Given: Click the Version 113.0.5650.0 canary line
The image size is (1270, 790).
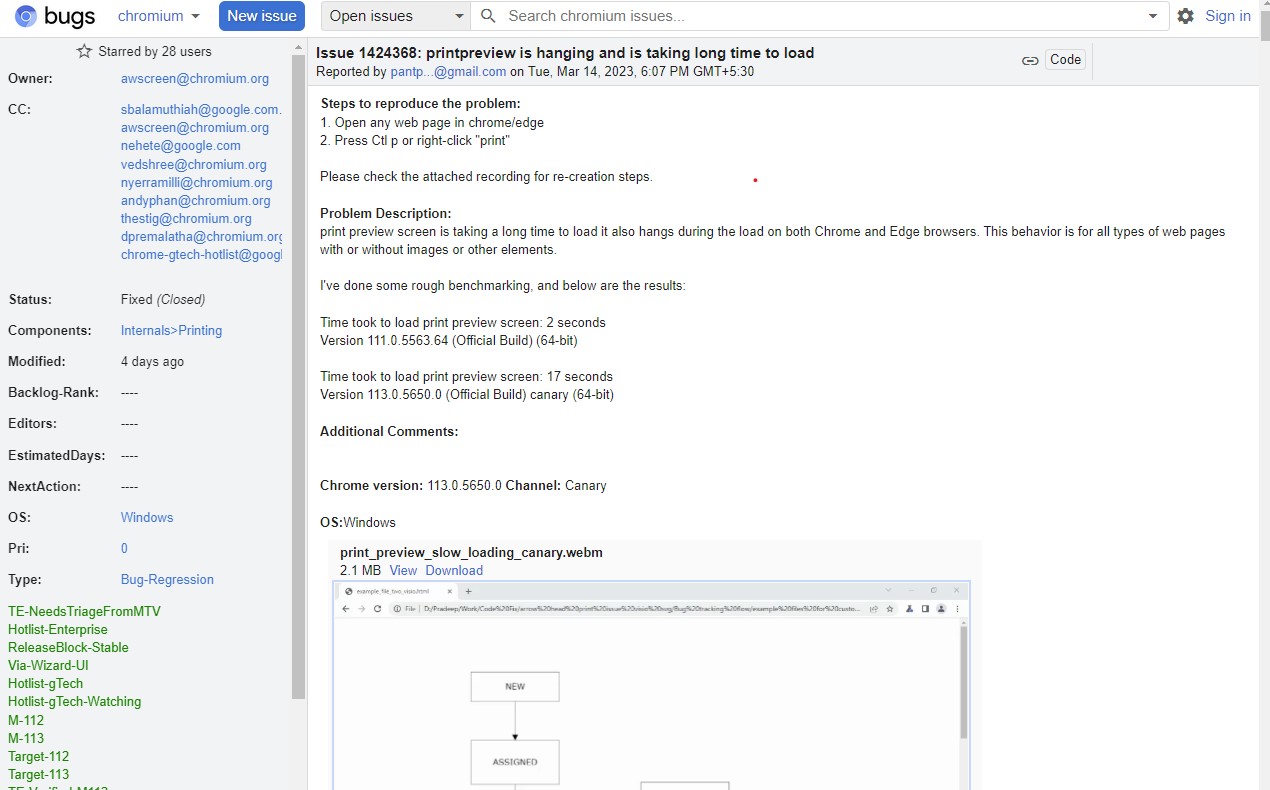Looking at the screenshot, I should 467,395.
